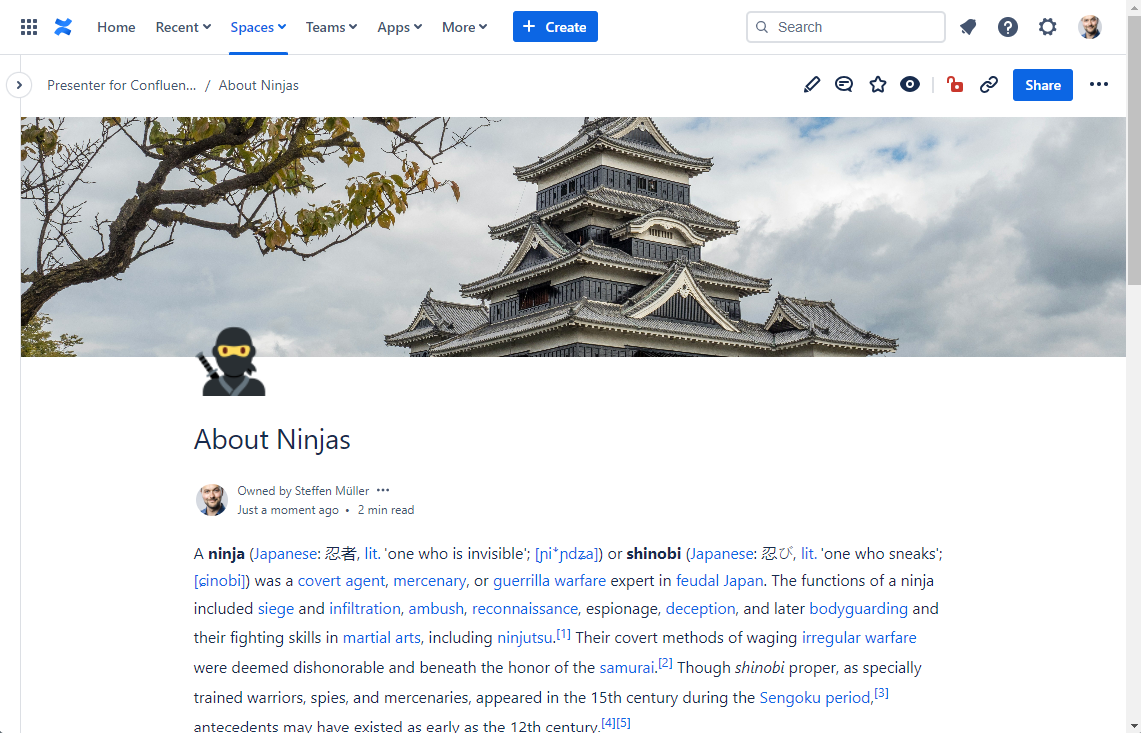The height and width of the screenshot is (733, 1141).
Task: Open the app switcher grid icon
Action: 29,27
